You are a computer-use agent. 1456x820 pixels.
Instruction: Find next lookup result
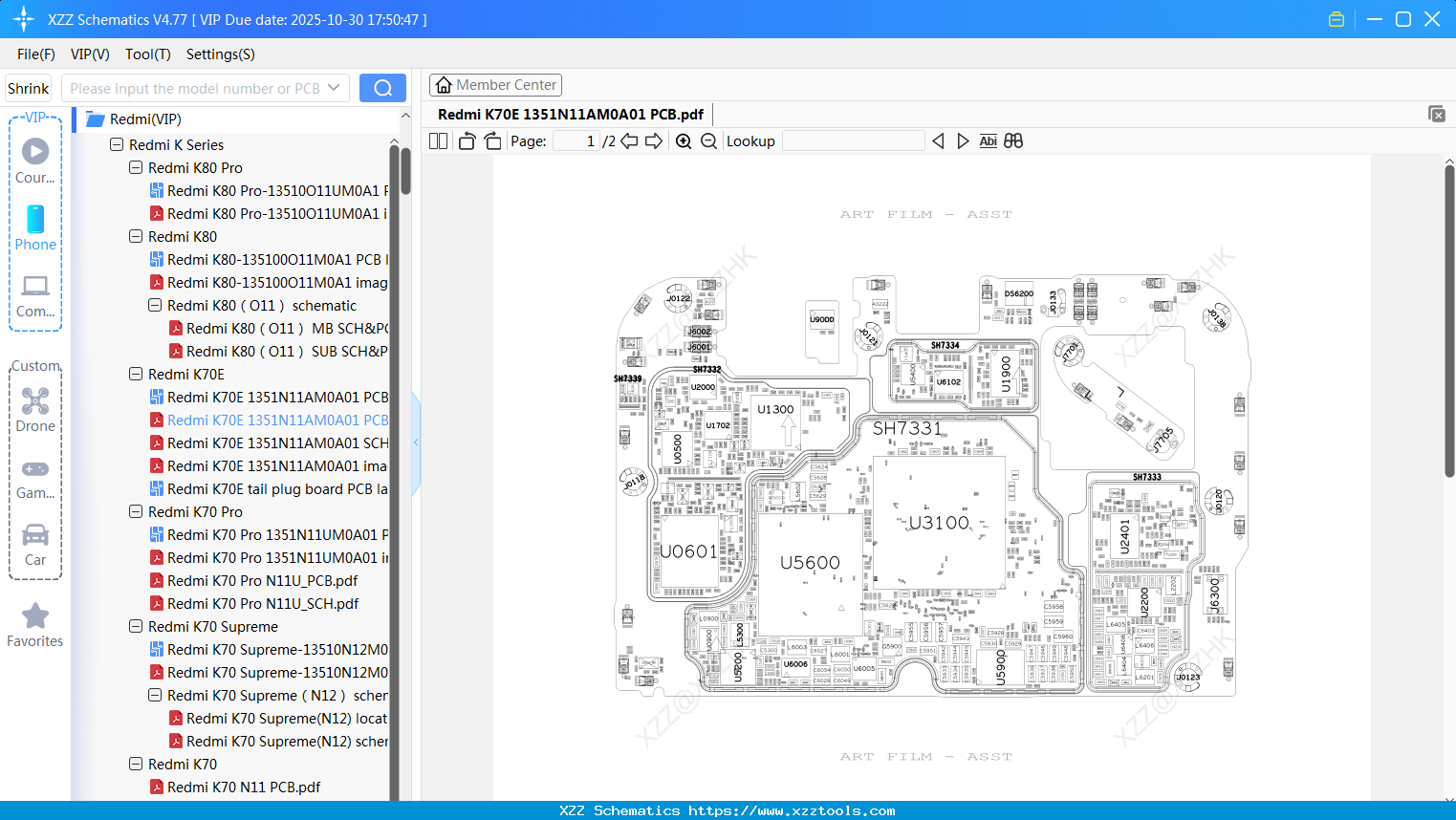[x=963, y=140]
